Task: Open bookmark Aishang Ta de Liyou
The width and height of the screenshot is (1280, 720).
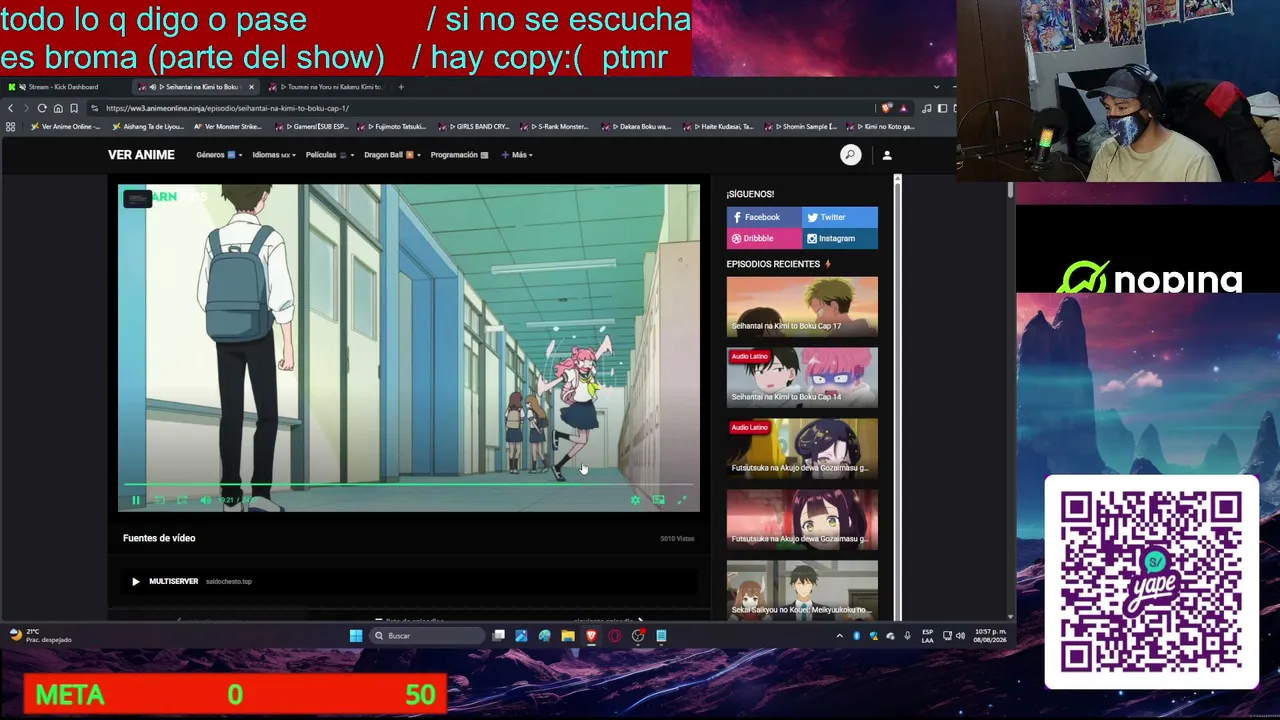Action: 147,127
